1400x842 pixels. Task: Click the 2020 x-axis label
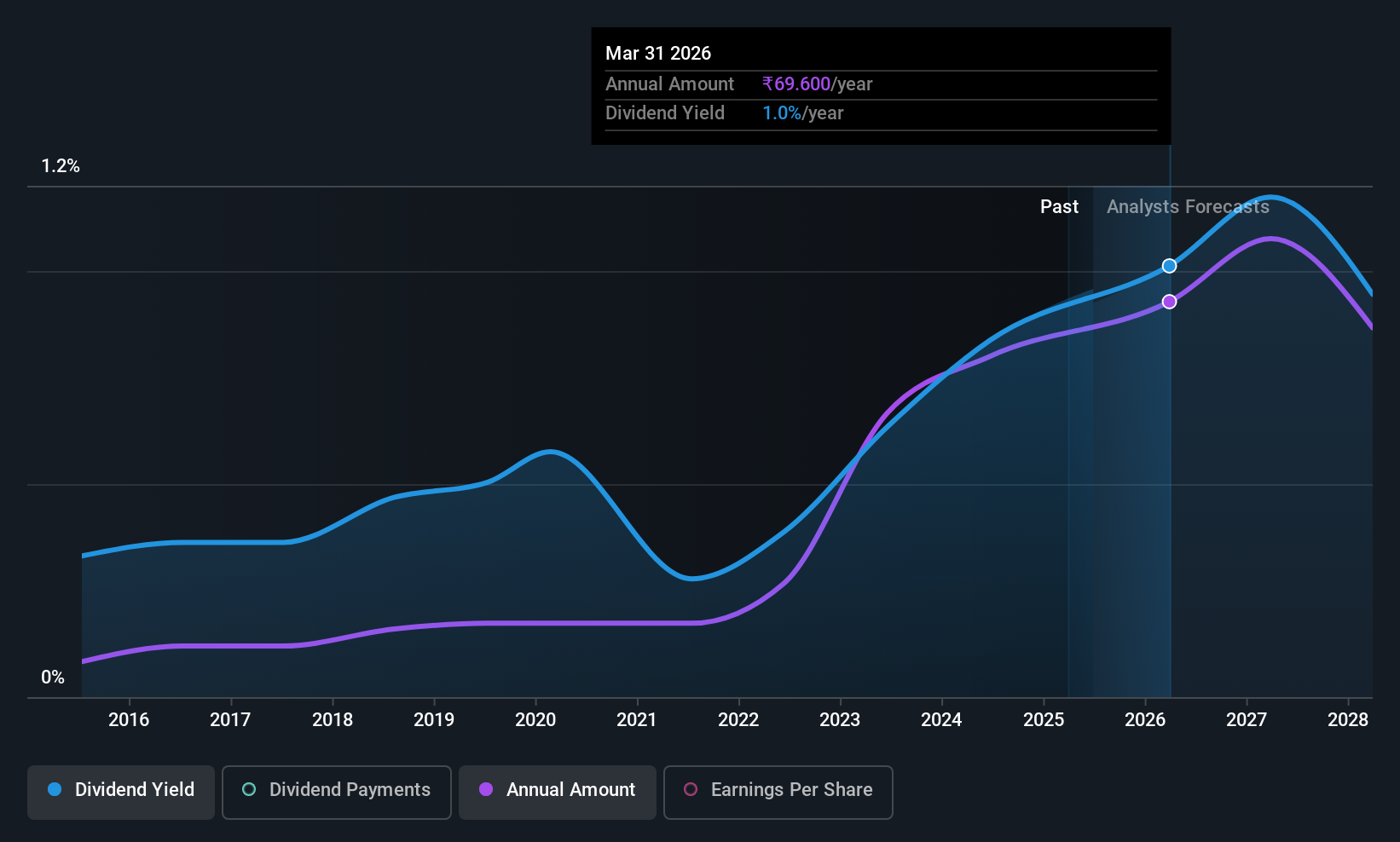(535, 719)
